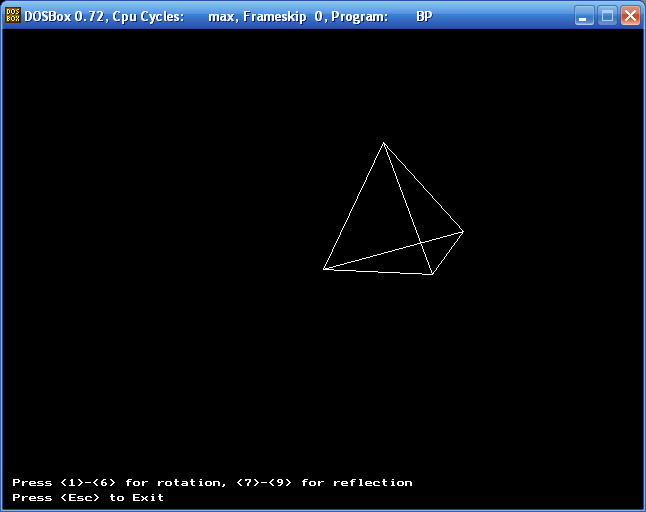Click the "<7>-<9>" key hint text
Image resolution: width=646 pixels, height=512 pixels.
[264, 482]
